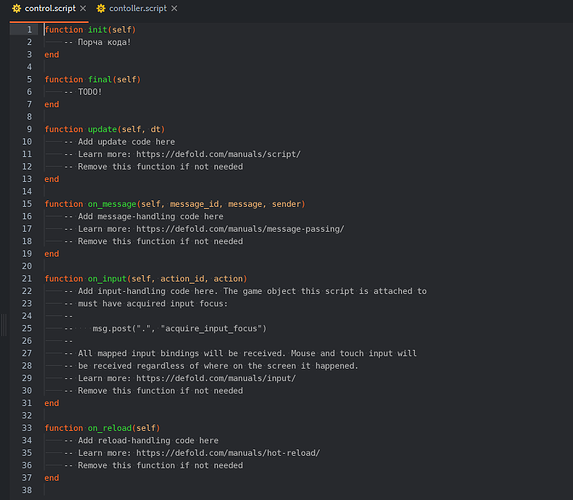Click 'be received regardless of where' comment
This screenshot has width=573, height=500.
pos(211,366)
